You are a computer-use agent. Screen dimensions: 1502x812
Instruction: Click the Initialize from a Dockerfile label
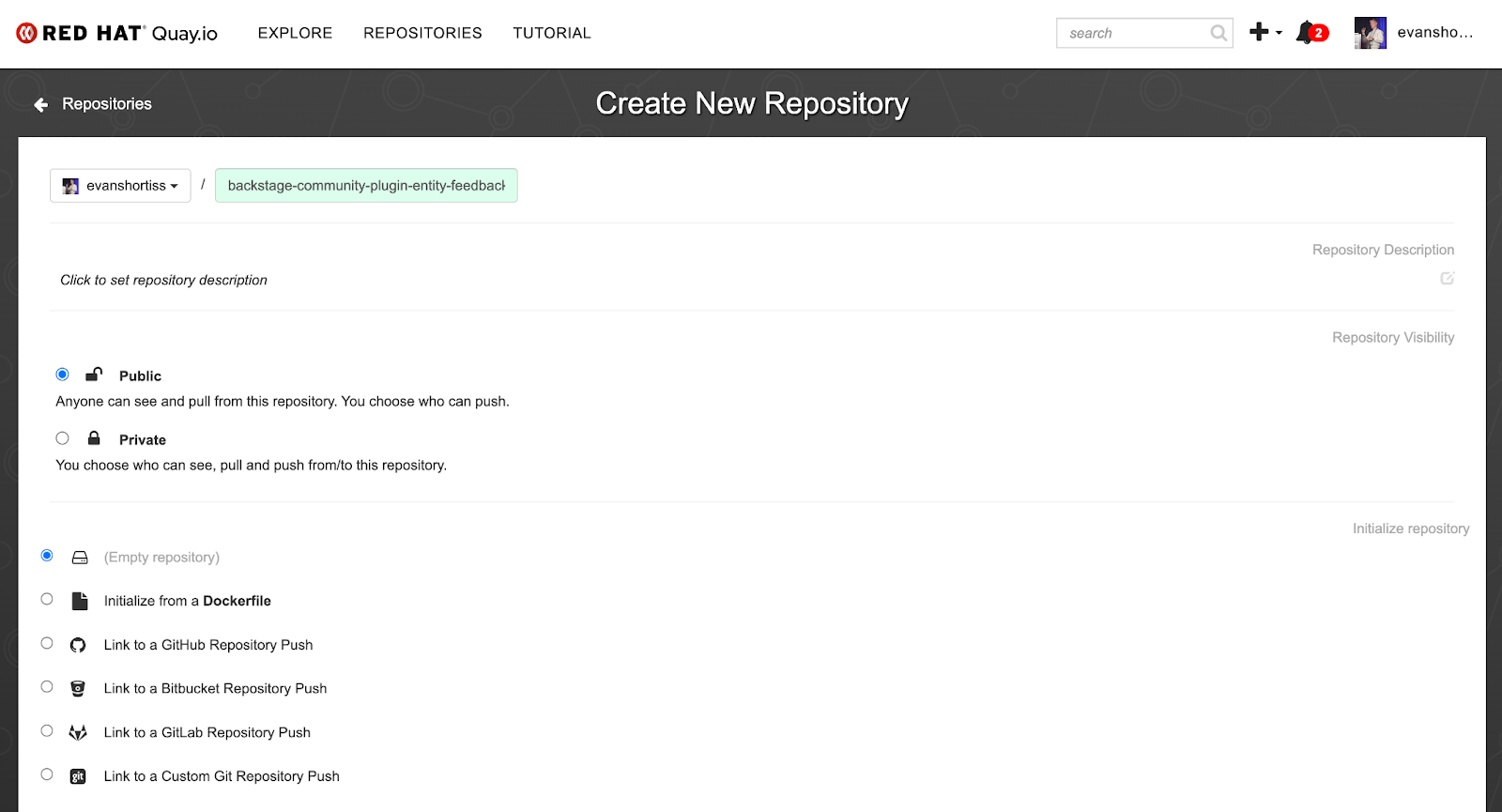(x=188, y=601)
